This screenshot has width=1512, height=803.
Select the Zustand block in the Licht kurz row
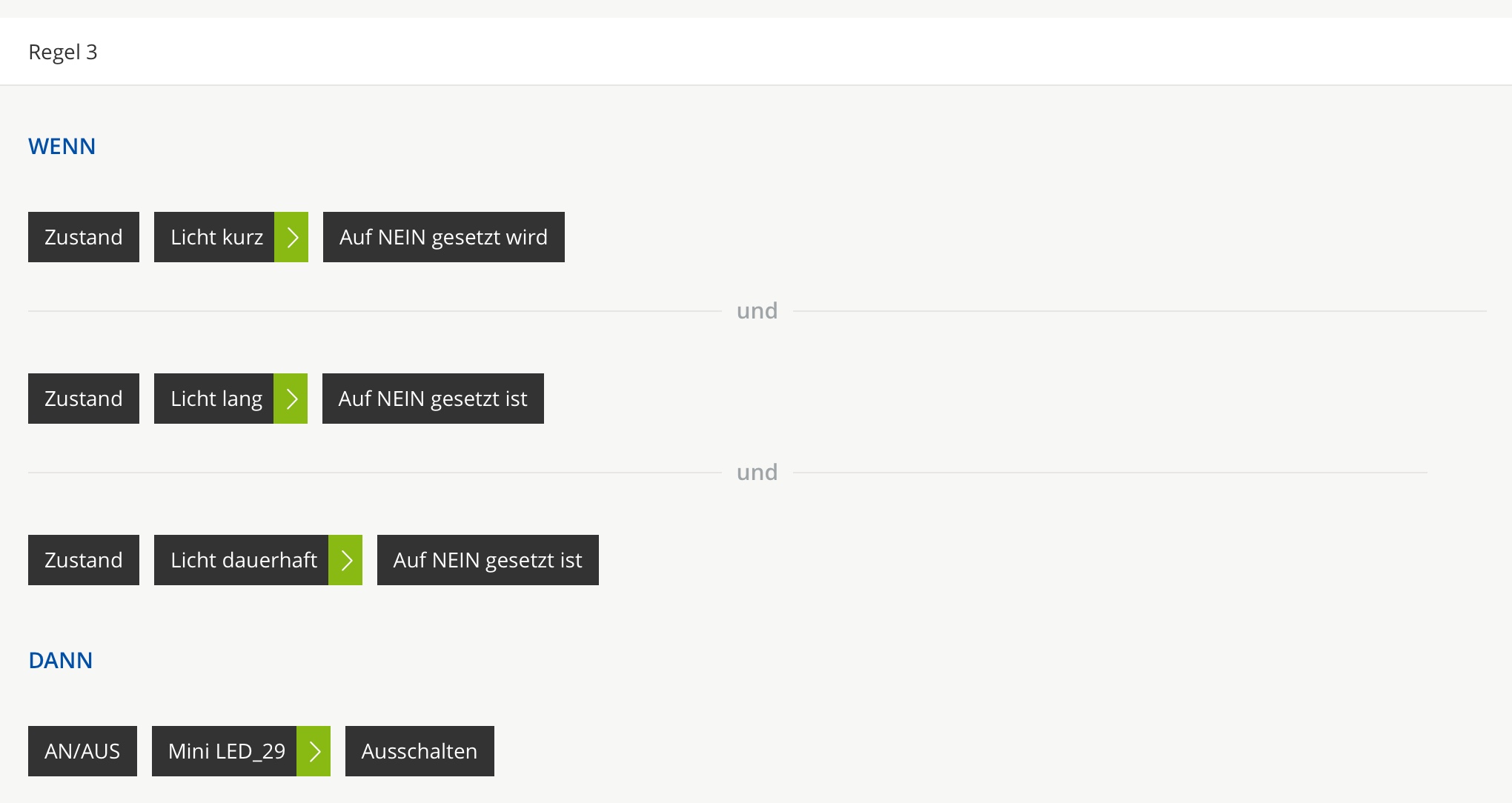84,237
